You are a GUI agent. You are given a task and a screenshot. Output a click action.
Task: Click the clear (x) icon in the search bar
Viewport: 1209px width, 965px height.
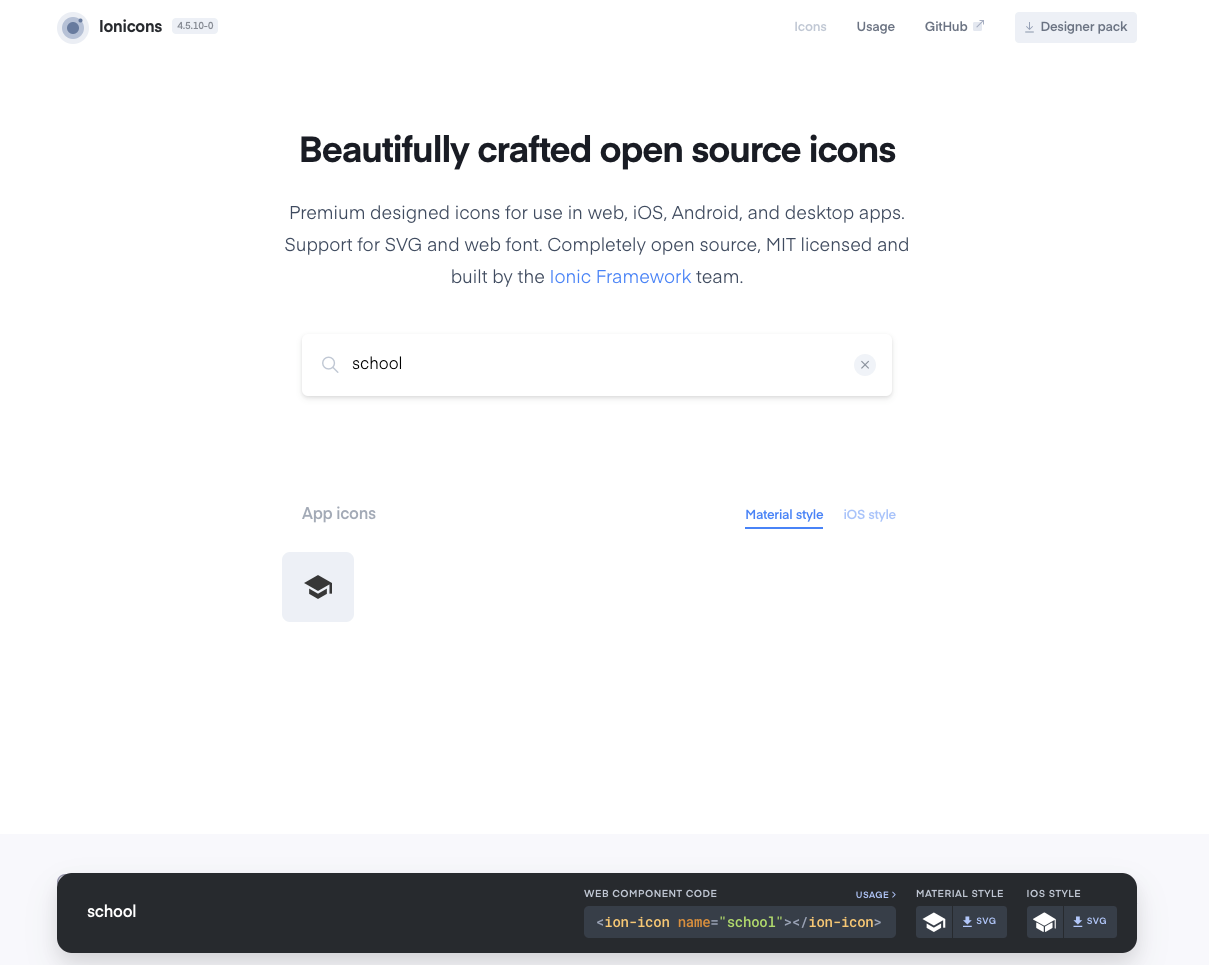(864, 364)
